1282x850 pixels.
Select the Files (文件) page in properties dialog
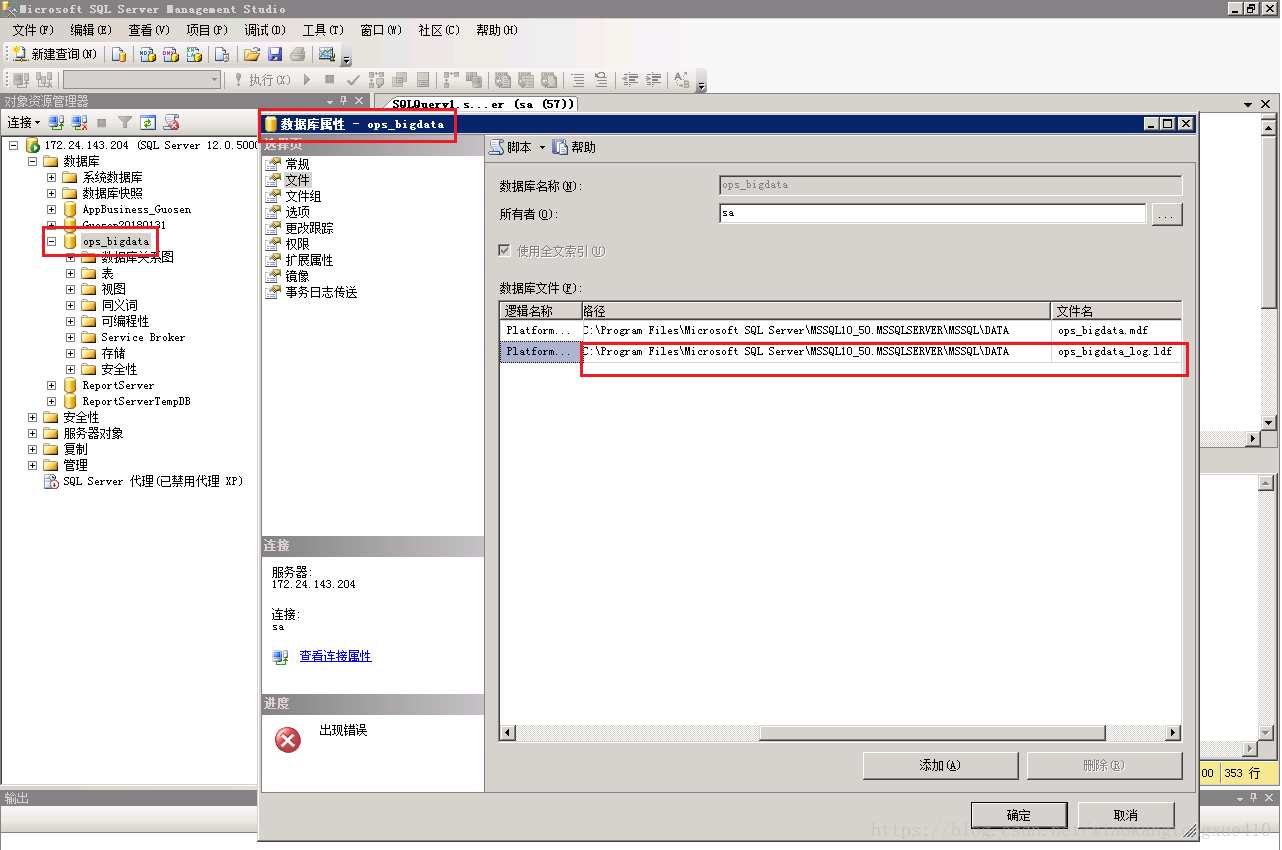[297, 180]
